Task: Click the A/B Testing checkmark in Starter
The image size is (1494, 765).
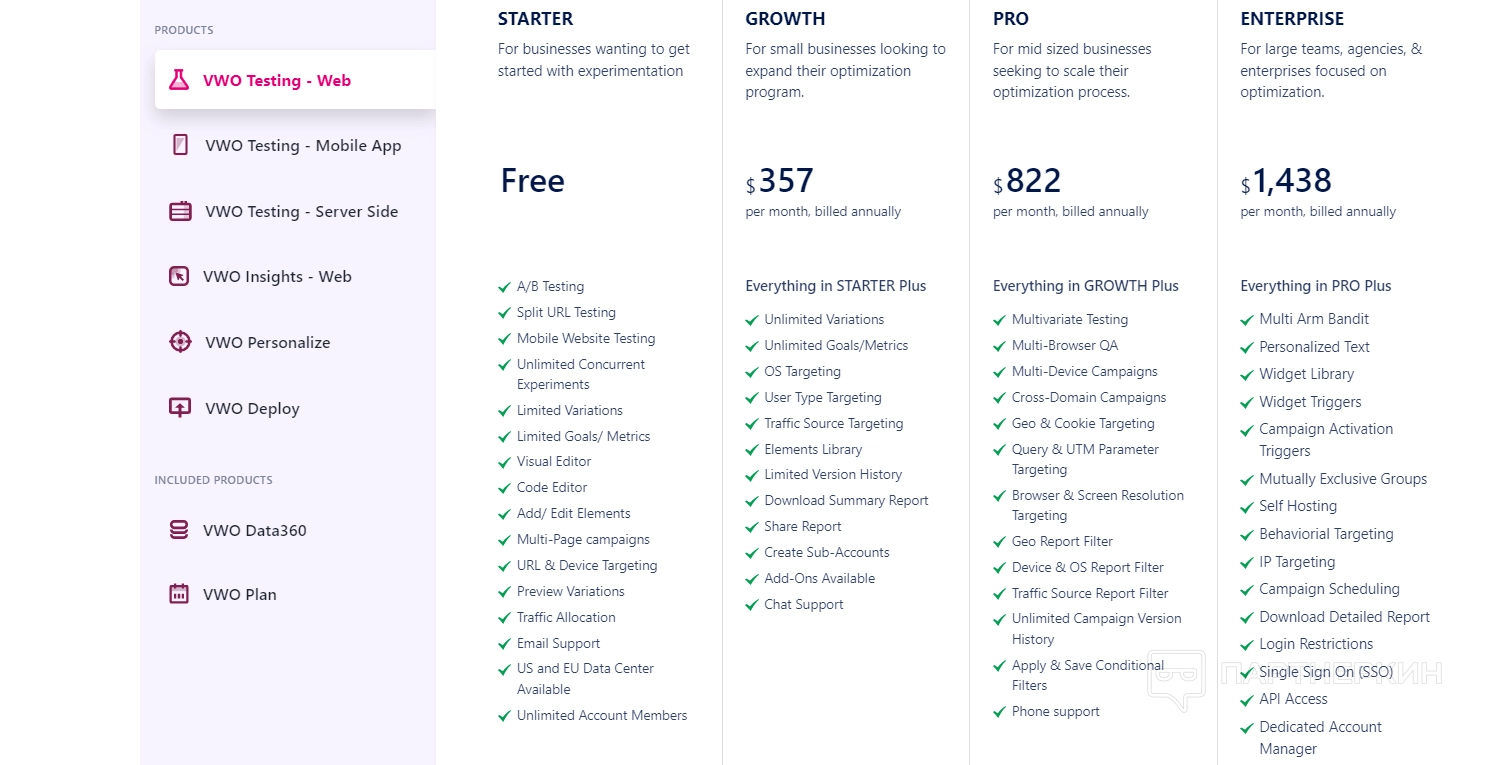Action: point(505,287)
